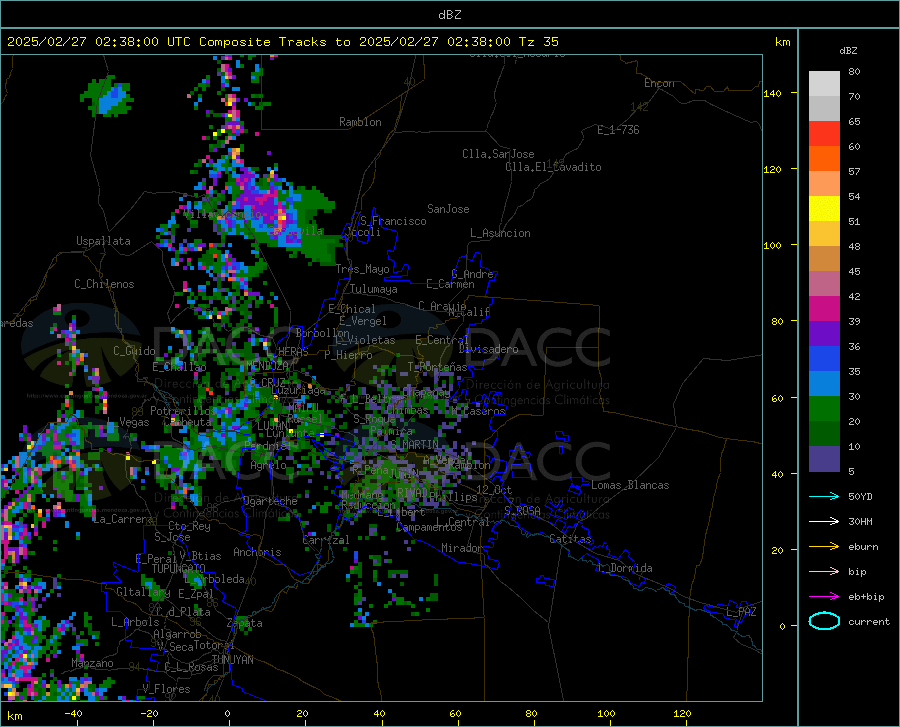Image resolution: width=900 pixels, height=727 pixels.
Task: Pick the light gray 70-80 dBZ swatch
Action: [824, 84]
